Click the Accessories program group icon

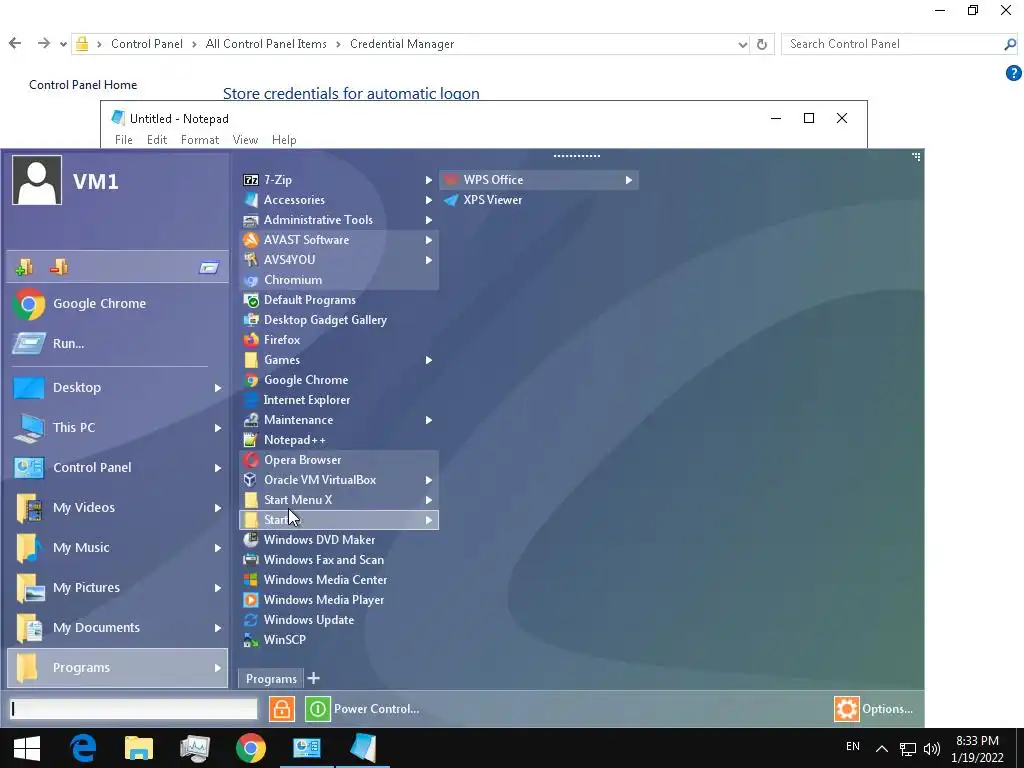(251, 200)
